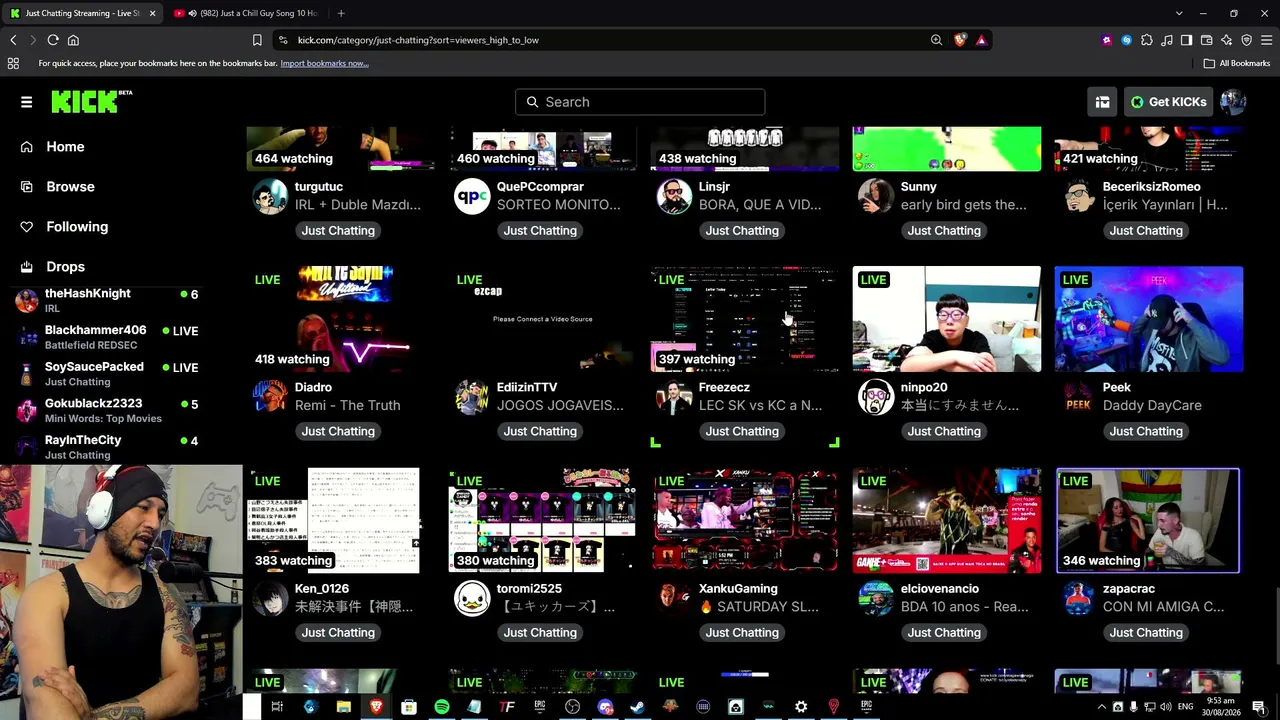Image resolution: width=1280 pixels, height=720 pixels.
Task: Open ninpo20's stream thumbnail
Action: pyautogui.click(x=946, y=319)
